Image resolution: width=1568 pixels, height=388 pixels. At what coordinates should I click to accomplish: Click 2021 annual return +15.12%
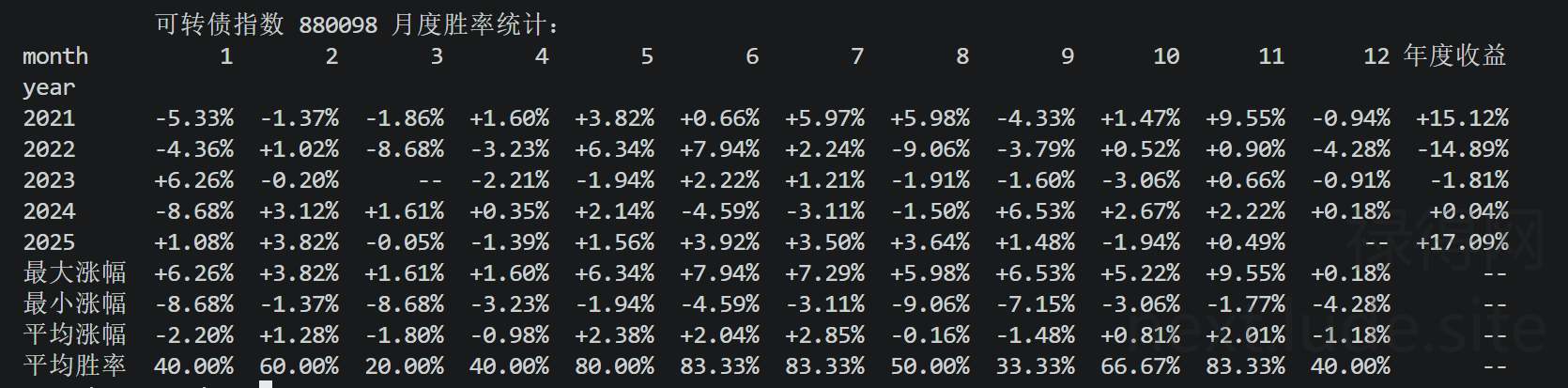pos(1462,118)
